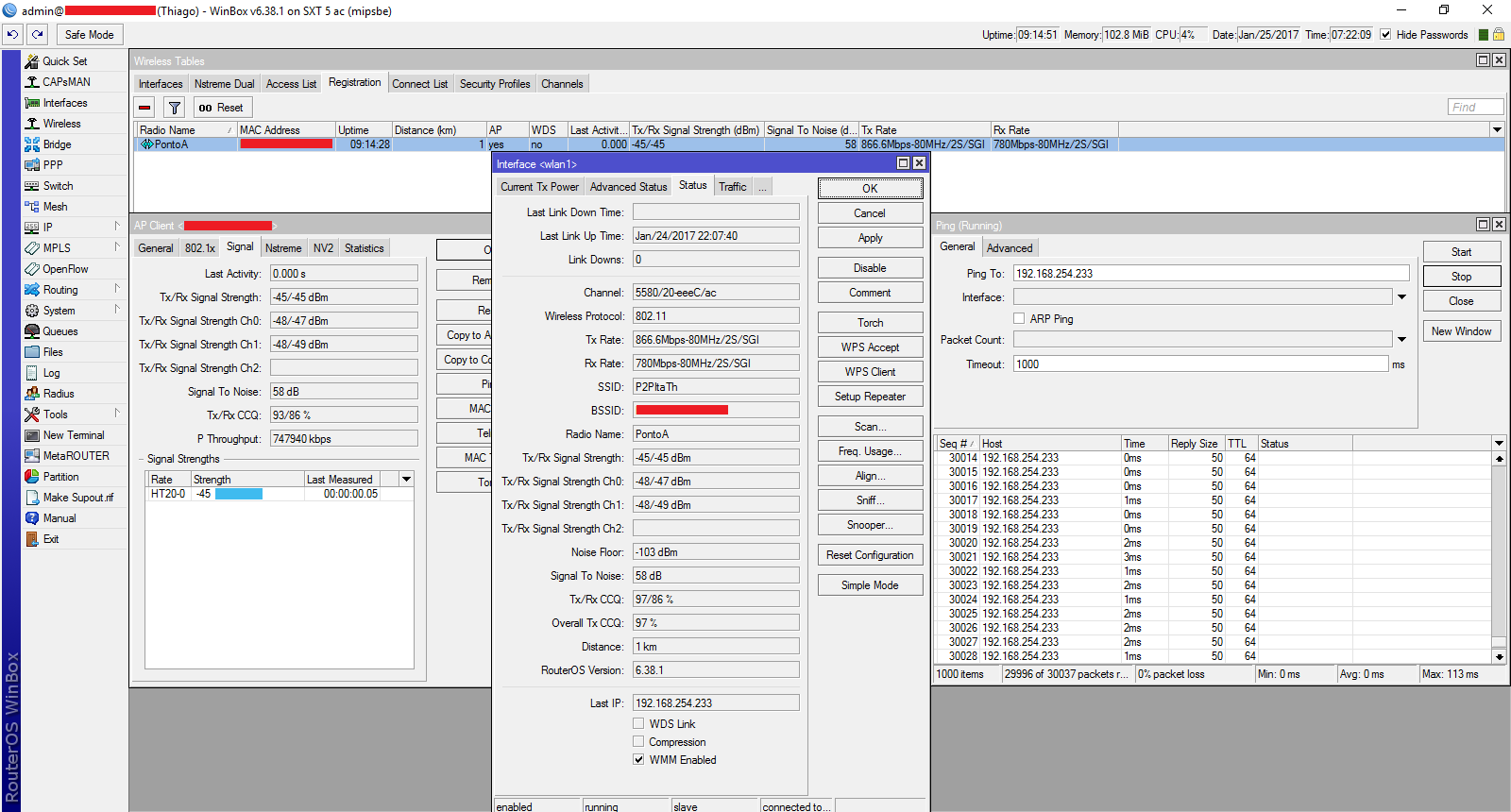Click the Ping To address field
Viewport: 1511px width, 812px height.
1210,274
